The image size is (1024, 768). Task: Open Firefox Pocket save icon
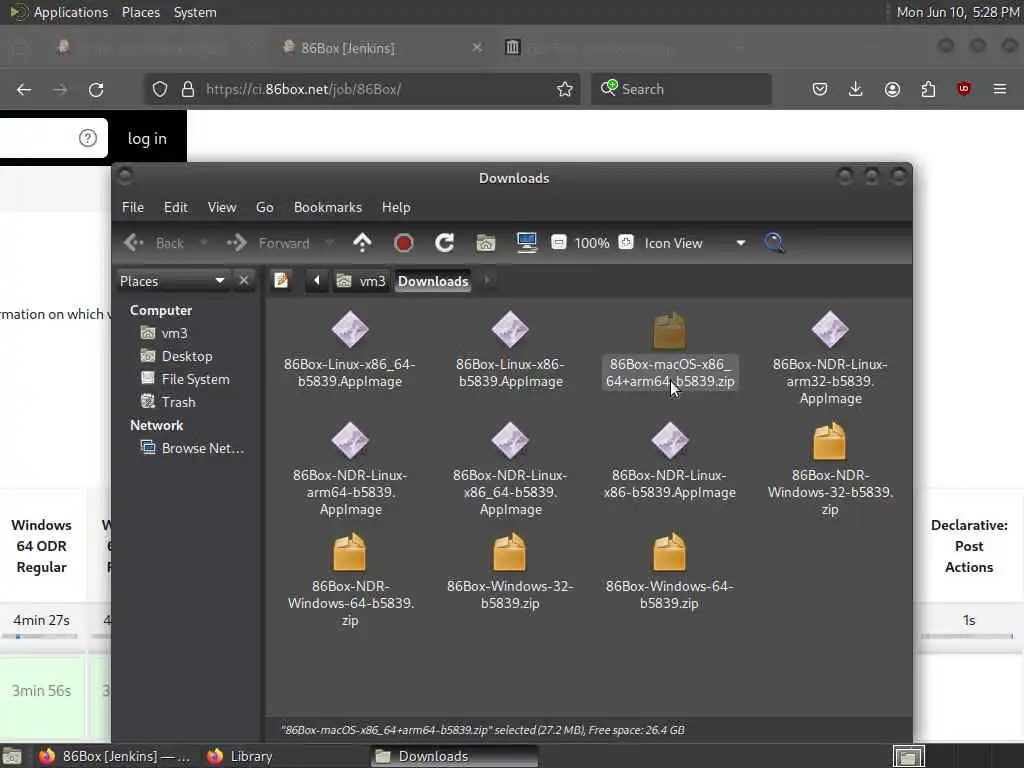820,89
